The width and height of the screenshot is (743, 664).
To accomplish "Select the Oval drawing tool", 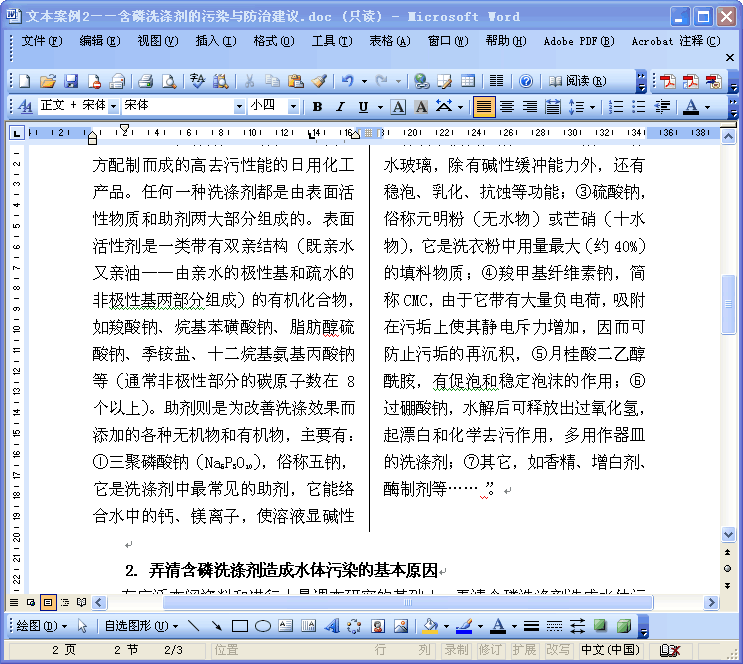I will (263, 626).
